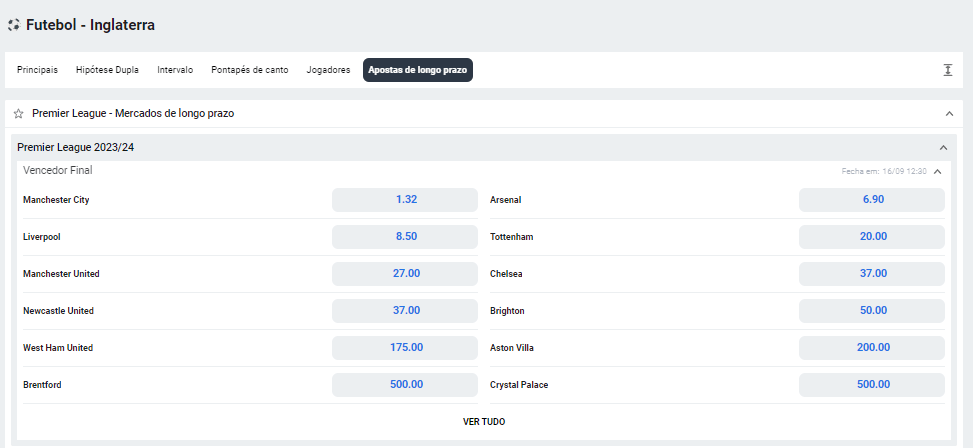Image resolution: width=973 pixels, height=448 pixels.
Task: Click the Aston Villa team name
Action: coord(512,348)
